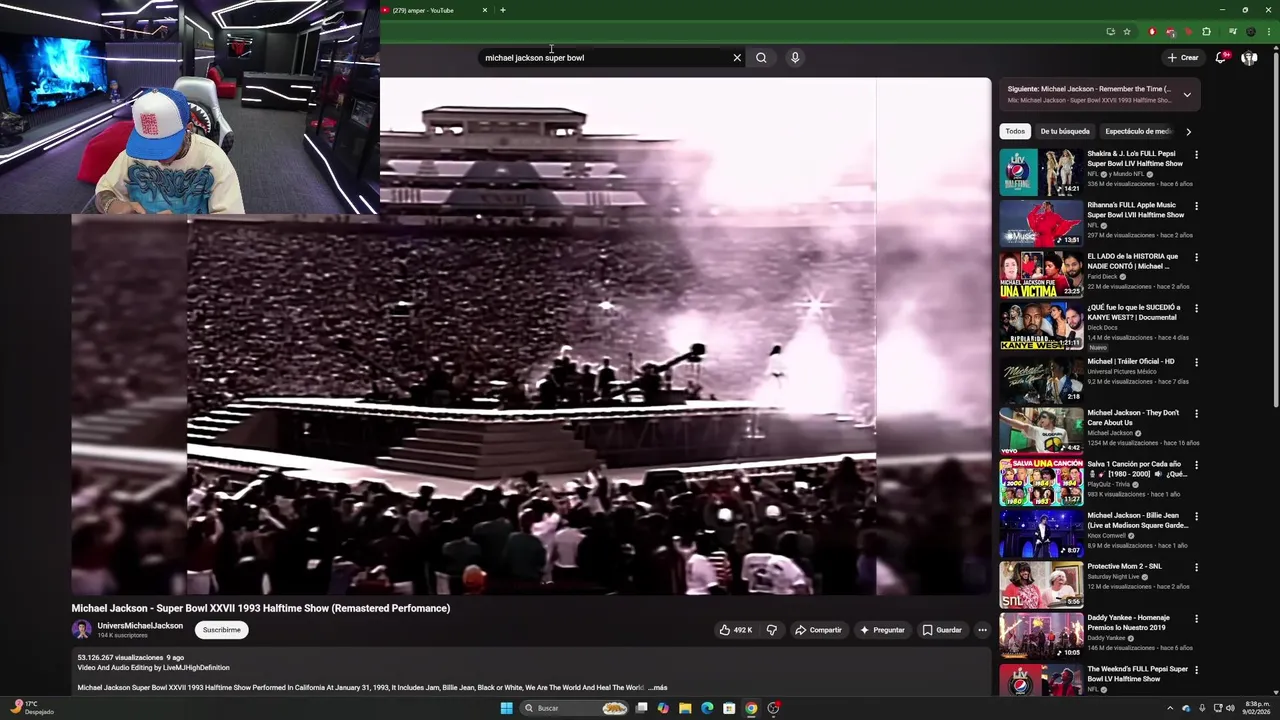The height and width of the screenshot is (720, 1280).
Task: Open options for Protective Mom 2 SNL
Action: 1196,567
